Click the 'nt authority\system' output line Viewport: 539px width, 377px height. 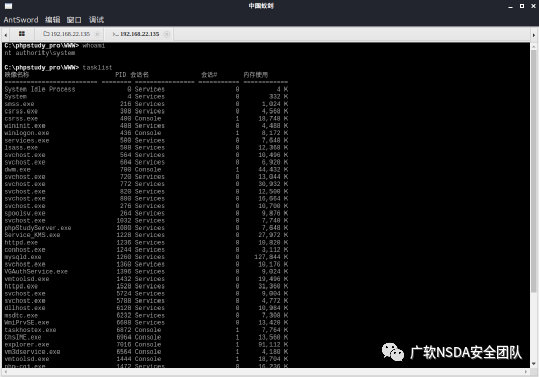[x=40, y=53]
